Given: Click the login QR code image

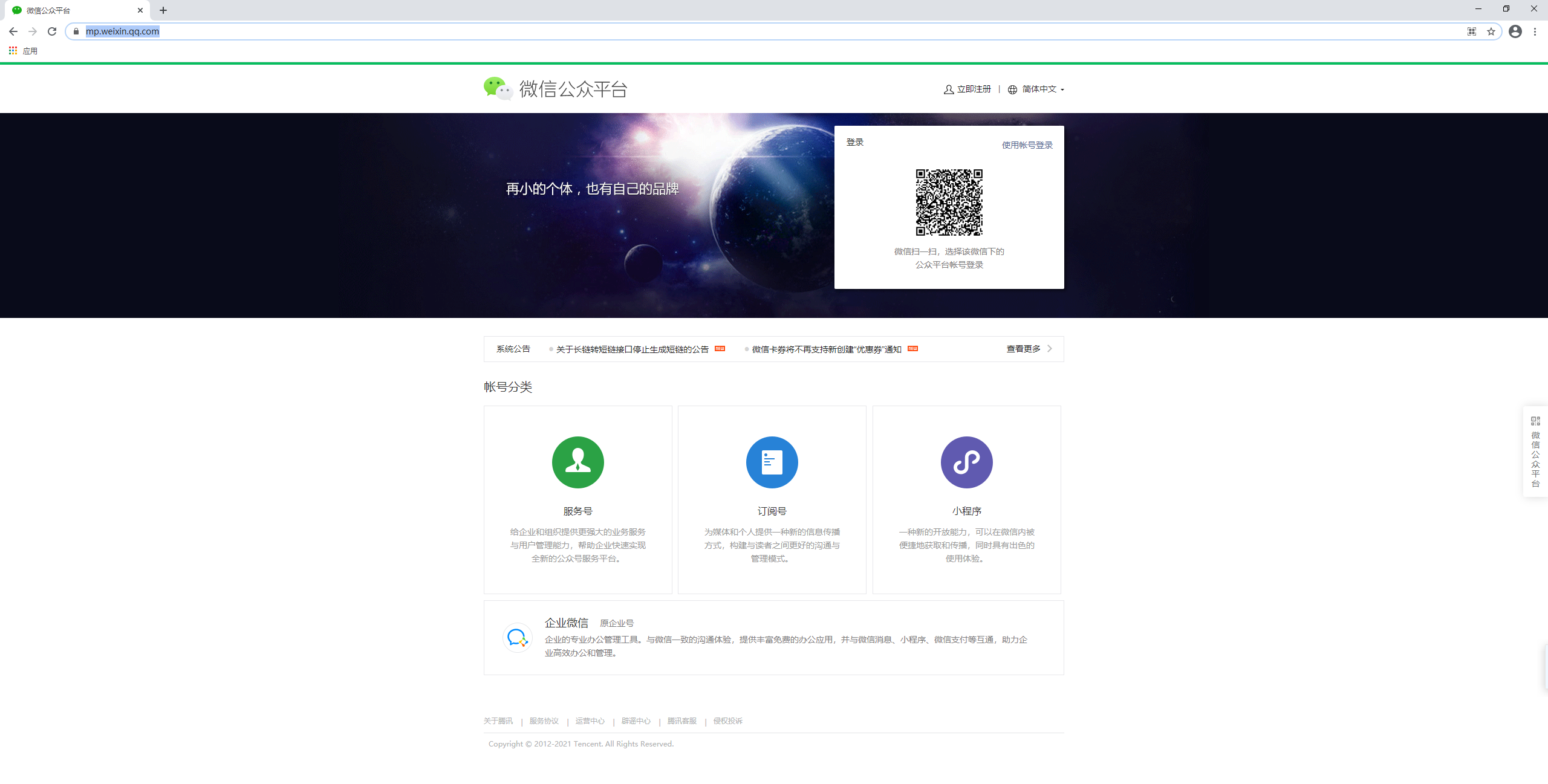Looking at the screenshot, I should 949,202.
